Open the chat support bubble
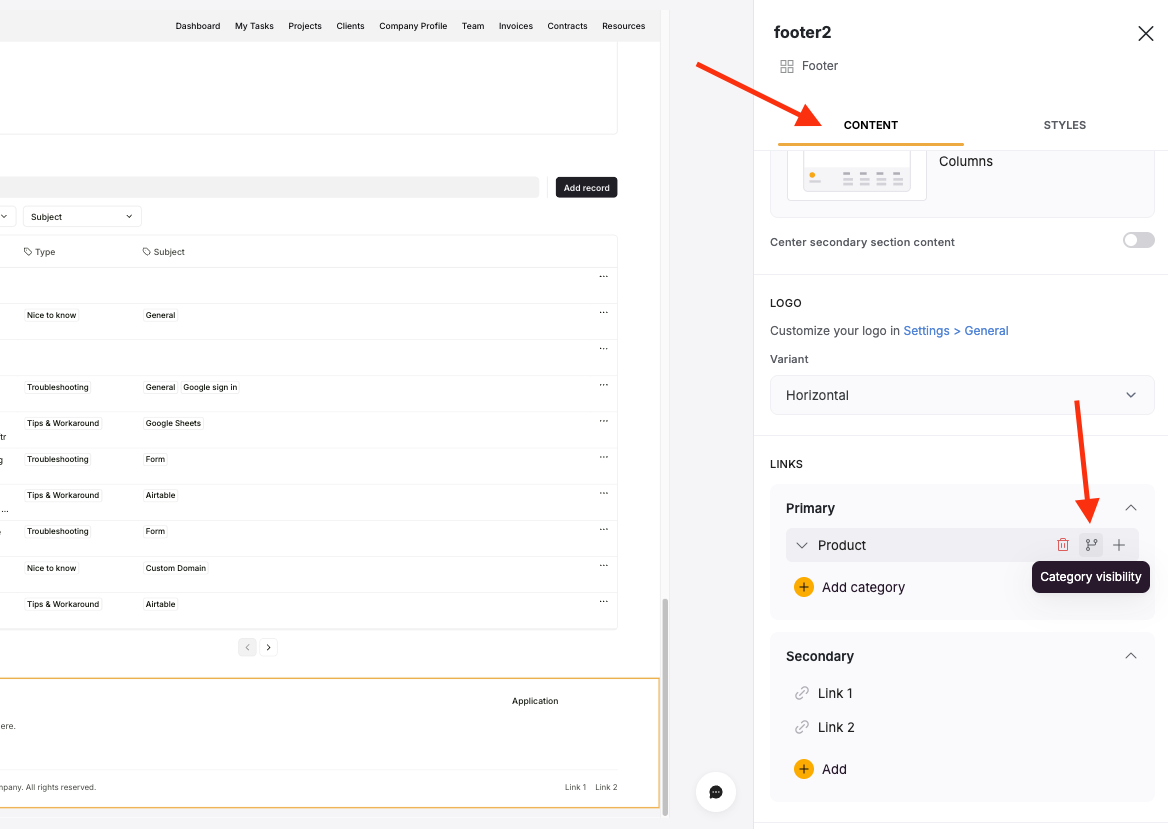Screen dimensions: 1168x829 (x=716, y=792)
